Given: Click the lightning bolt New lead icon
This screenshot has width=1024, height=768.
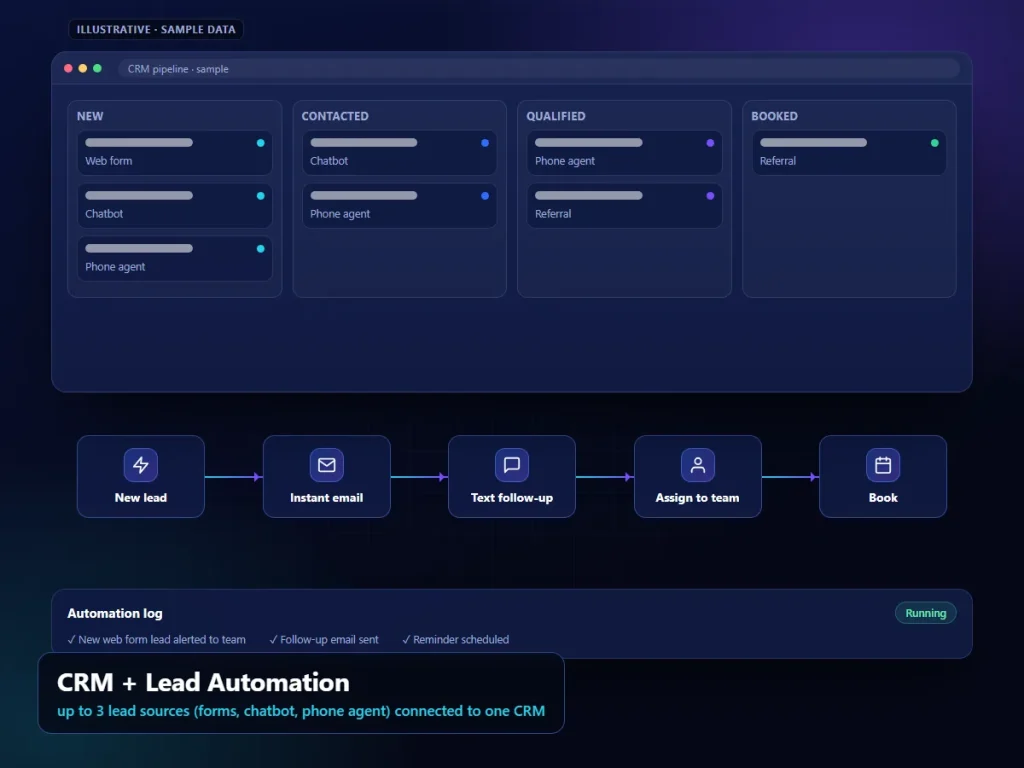Looking at the screenshot, I should point(141,465).
